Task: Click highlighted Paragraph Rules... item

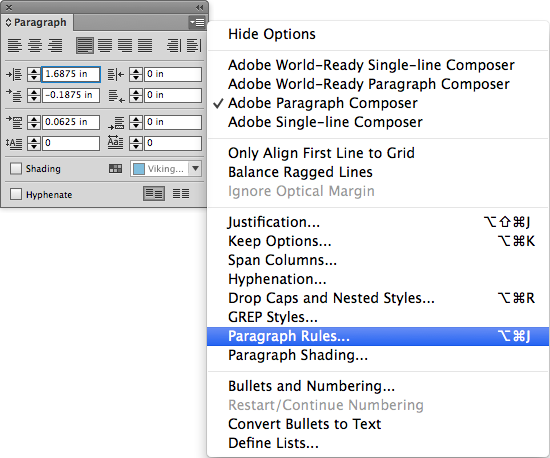Action: coord(378,336)
